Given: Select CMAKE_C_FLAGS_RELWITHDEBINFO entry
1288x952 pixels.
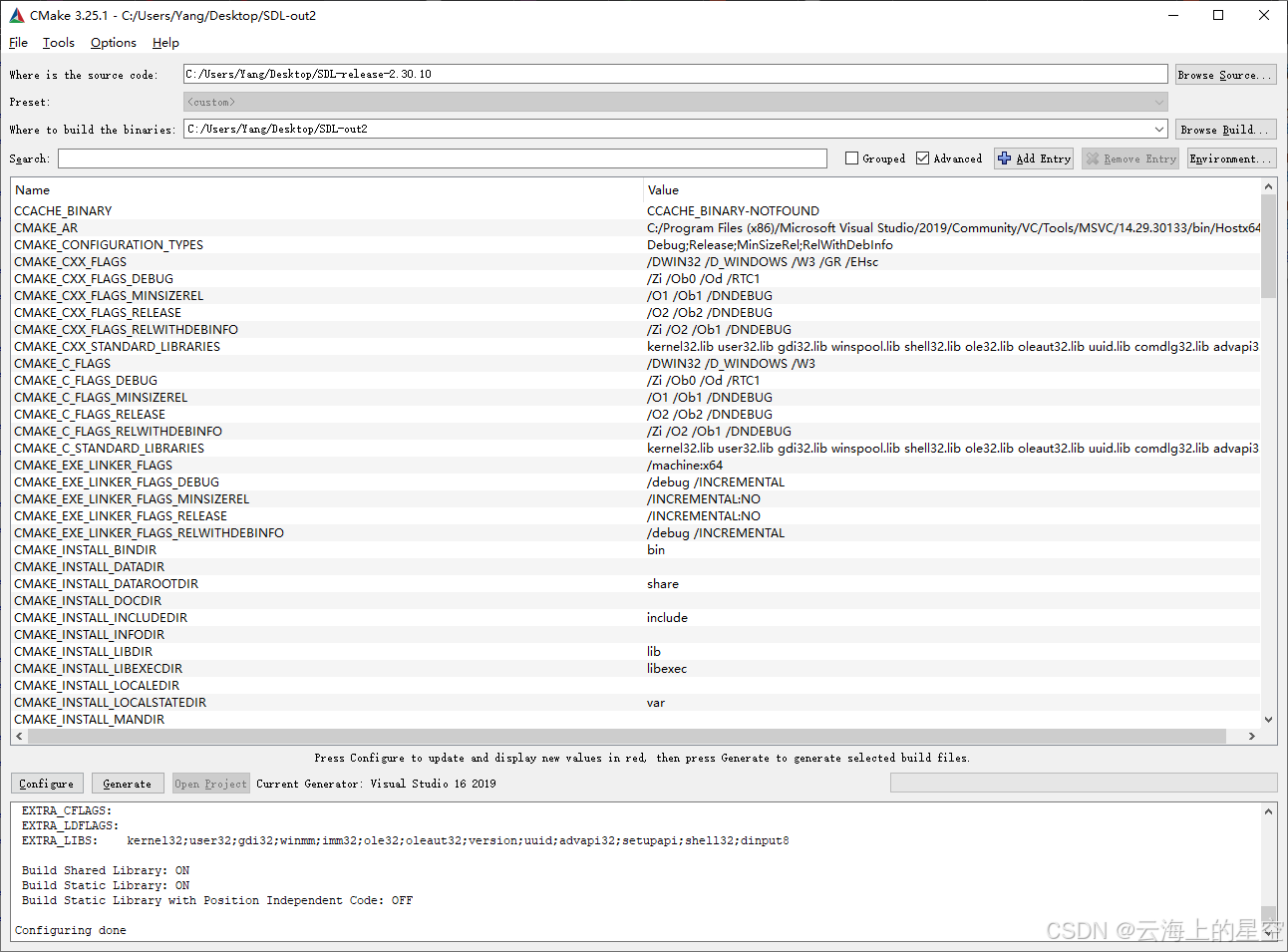Looking at the screenshot, I should tap(118, 431).
